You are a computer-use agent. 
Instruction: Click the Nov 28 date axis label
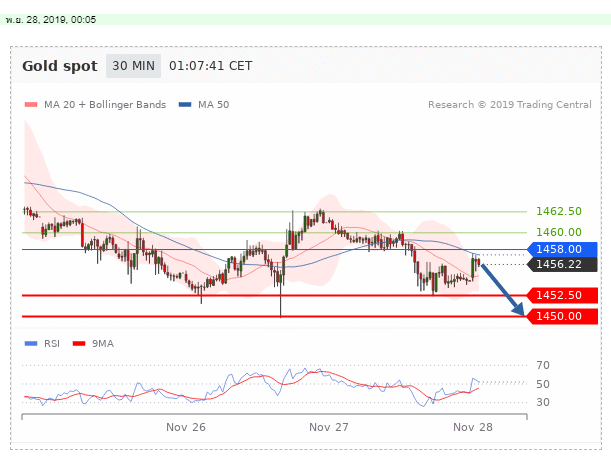[473, 427]
